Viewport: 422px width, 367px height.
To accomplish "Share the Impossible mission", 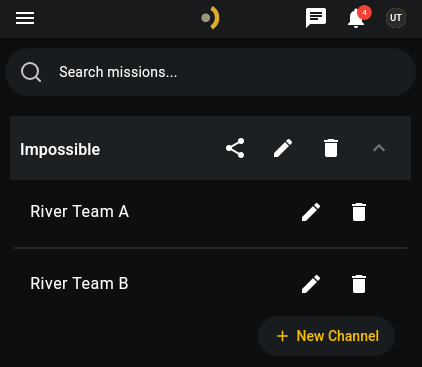I will pyautogui.click(x=235, y=148).
